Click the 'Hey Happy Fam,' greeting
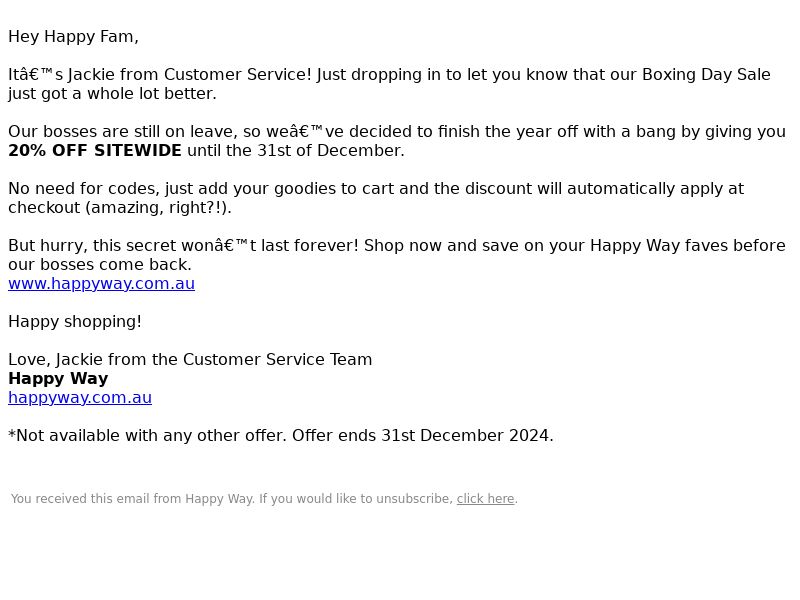This screenshot has width=800, height=600. [73, 37]
